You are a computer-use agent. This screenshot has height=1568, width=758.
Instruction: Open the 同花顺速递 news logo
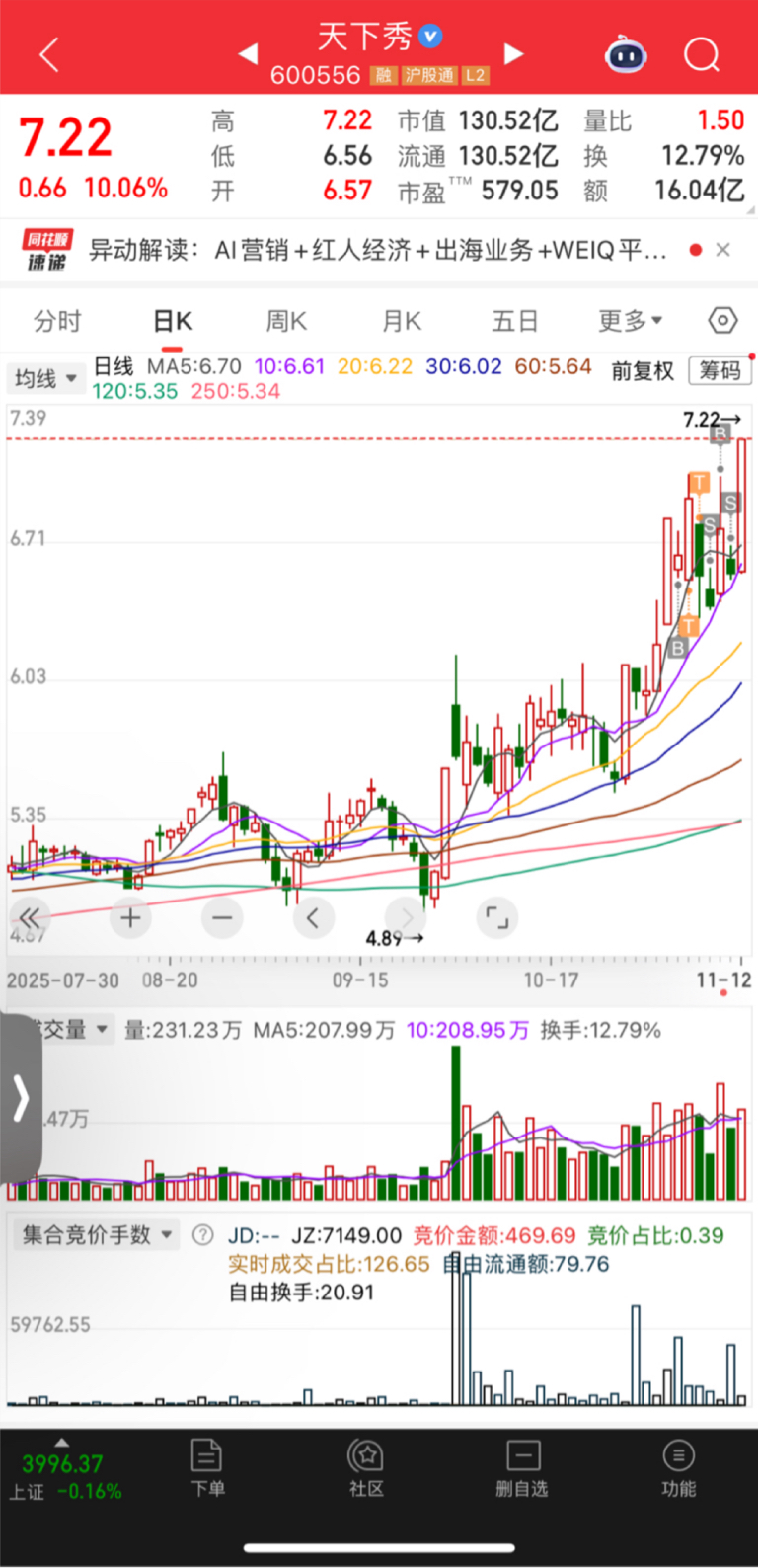point(47,250)
